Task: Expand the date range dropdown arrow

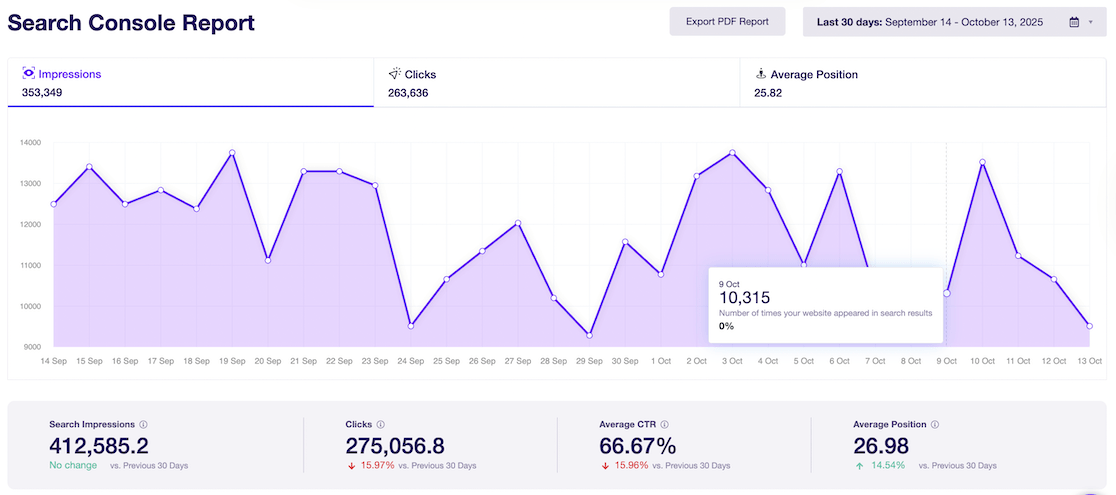Action: 1091,22
